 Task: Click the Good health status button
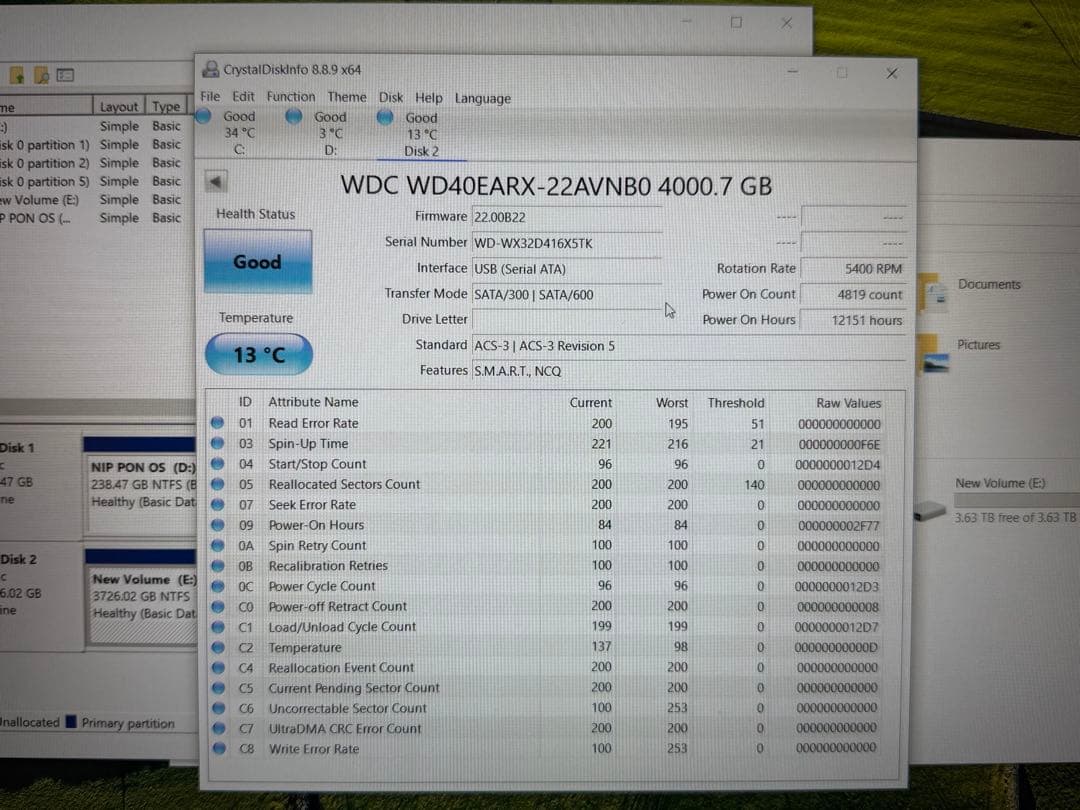pos(258,262)
